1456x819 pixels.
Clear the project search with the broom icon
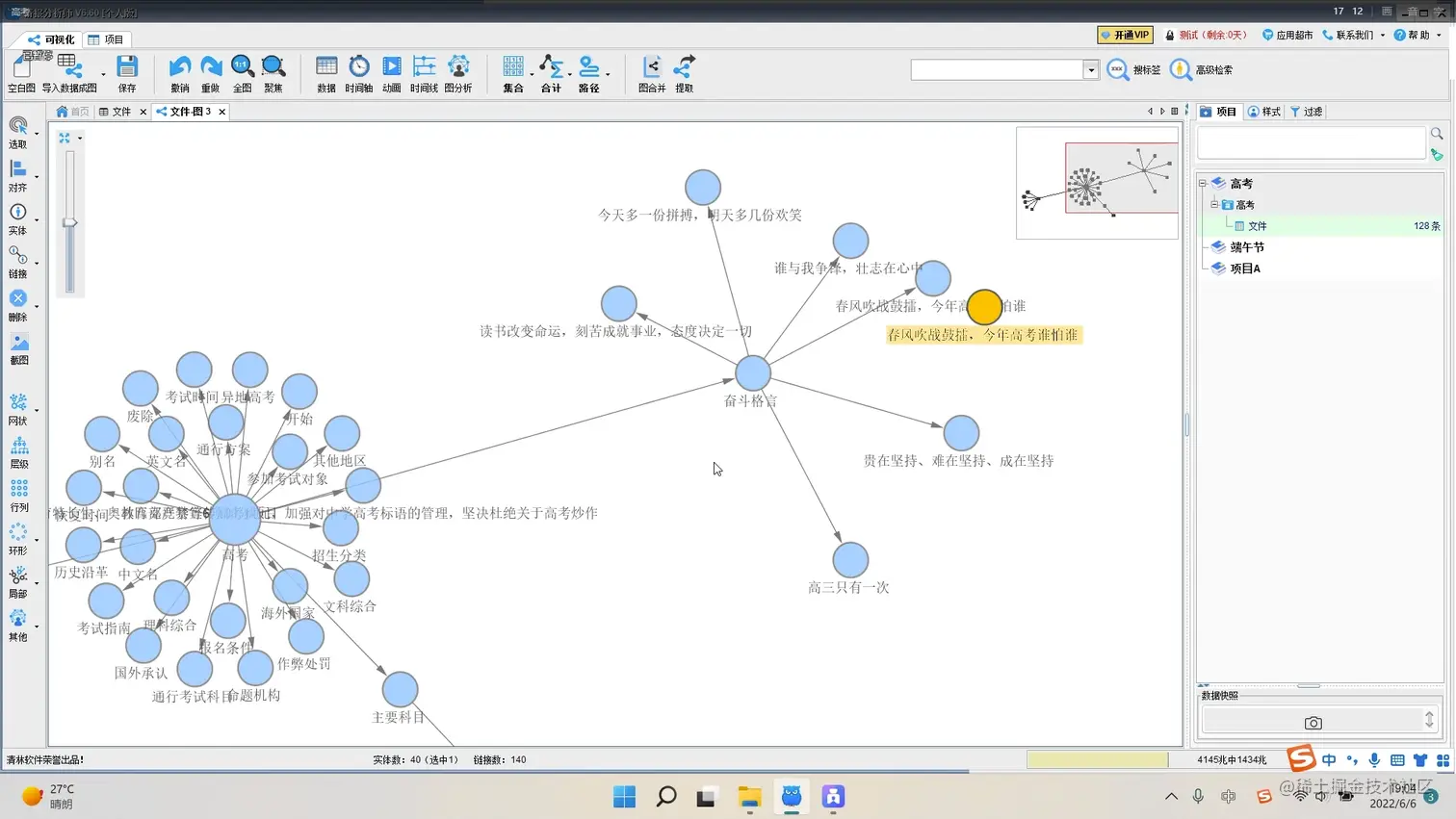tap(1437, 154)
